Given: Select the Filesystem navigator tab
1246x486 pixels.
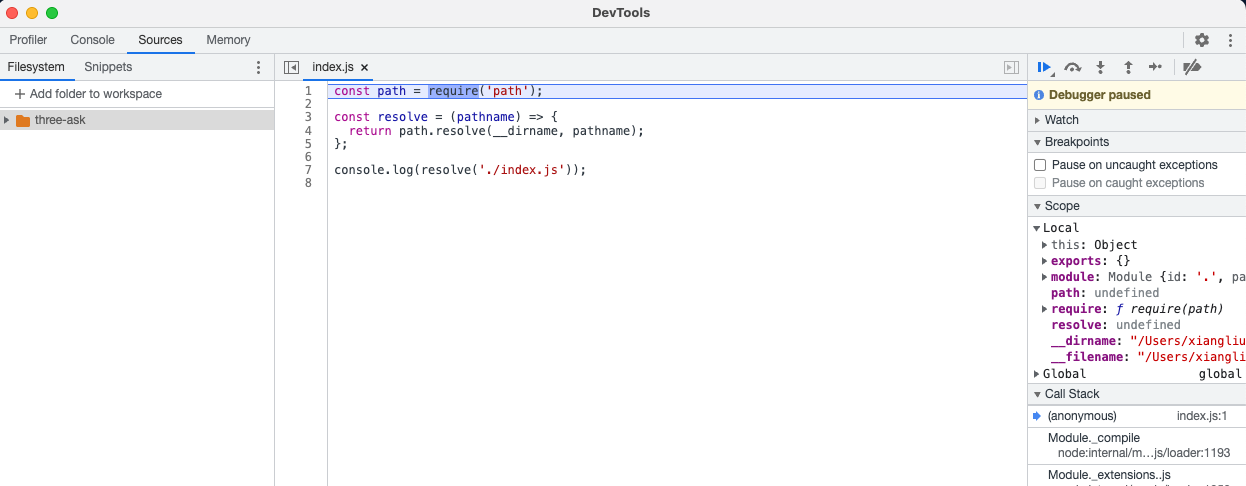Looking at the screenshot, I should click(36, 67).
